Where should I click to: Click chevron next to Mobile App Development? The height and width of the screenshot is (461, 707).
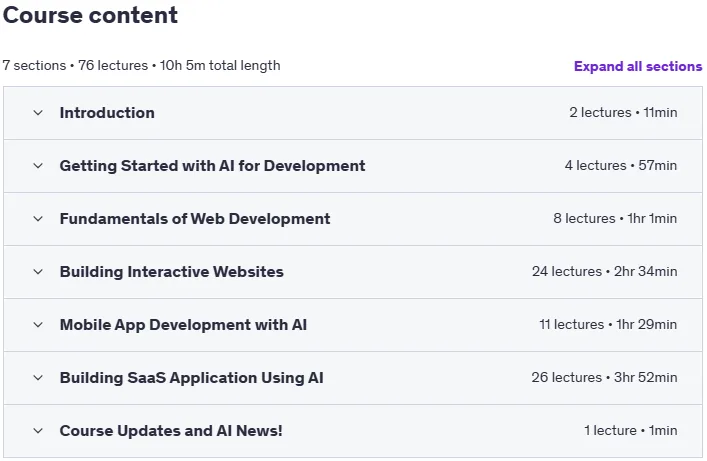[38, 325]
